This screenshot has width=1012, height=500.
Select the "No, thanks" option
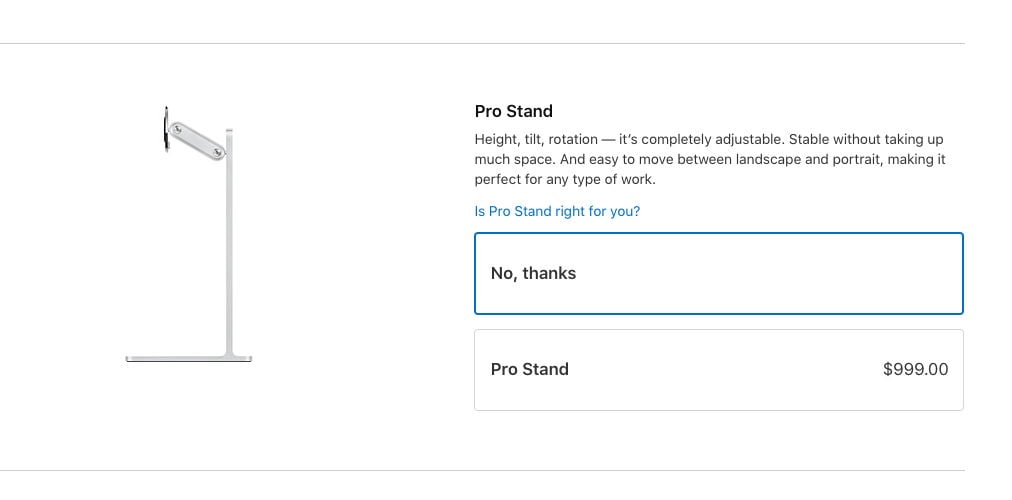tap(718, 274)
